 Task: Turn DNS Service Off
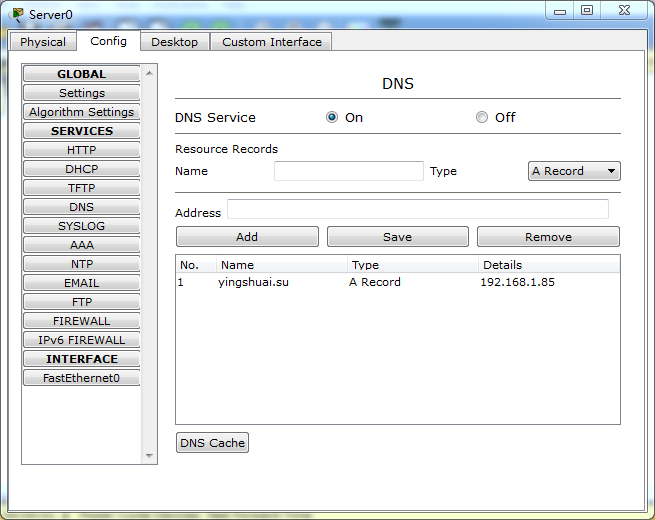(x=482, y=117)
